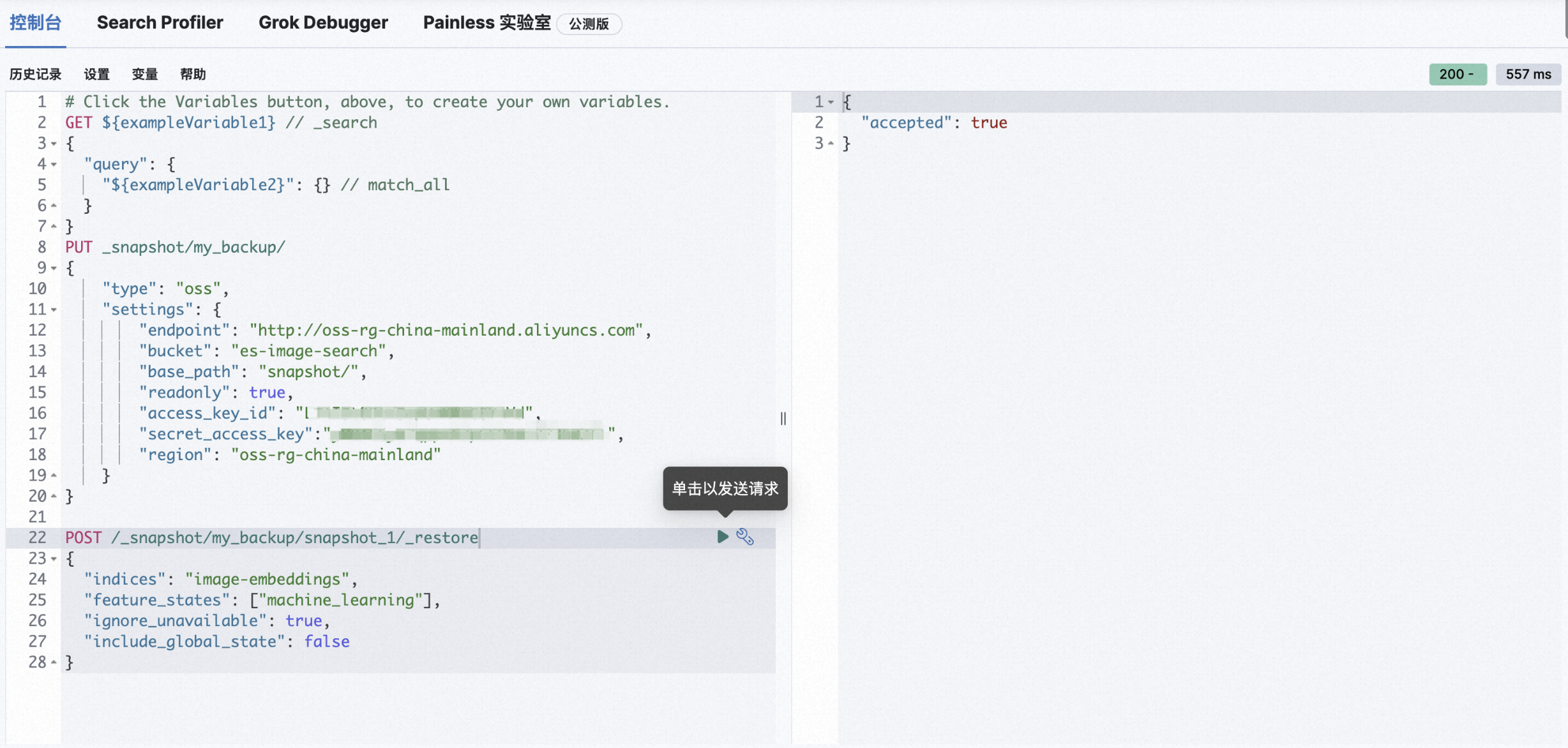Viewport: 1568px width, 748px height.
Task: Open the Painless 实验室 tab
Action: 486,23
